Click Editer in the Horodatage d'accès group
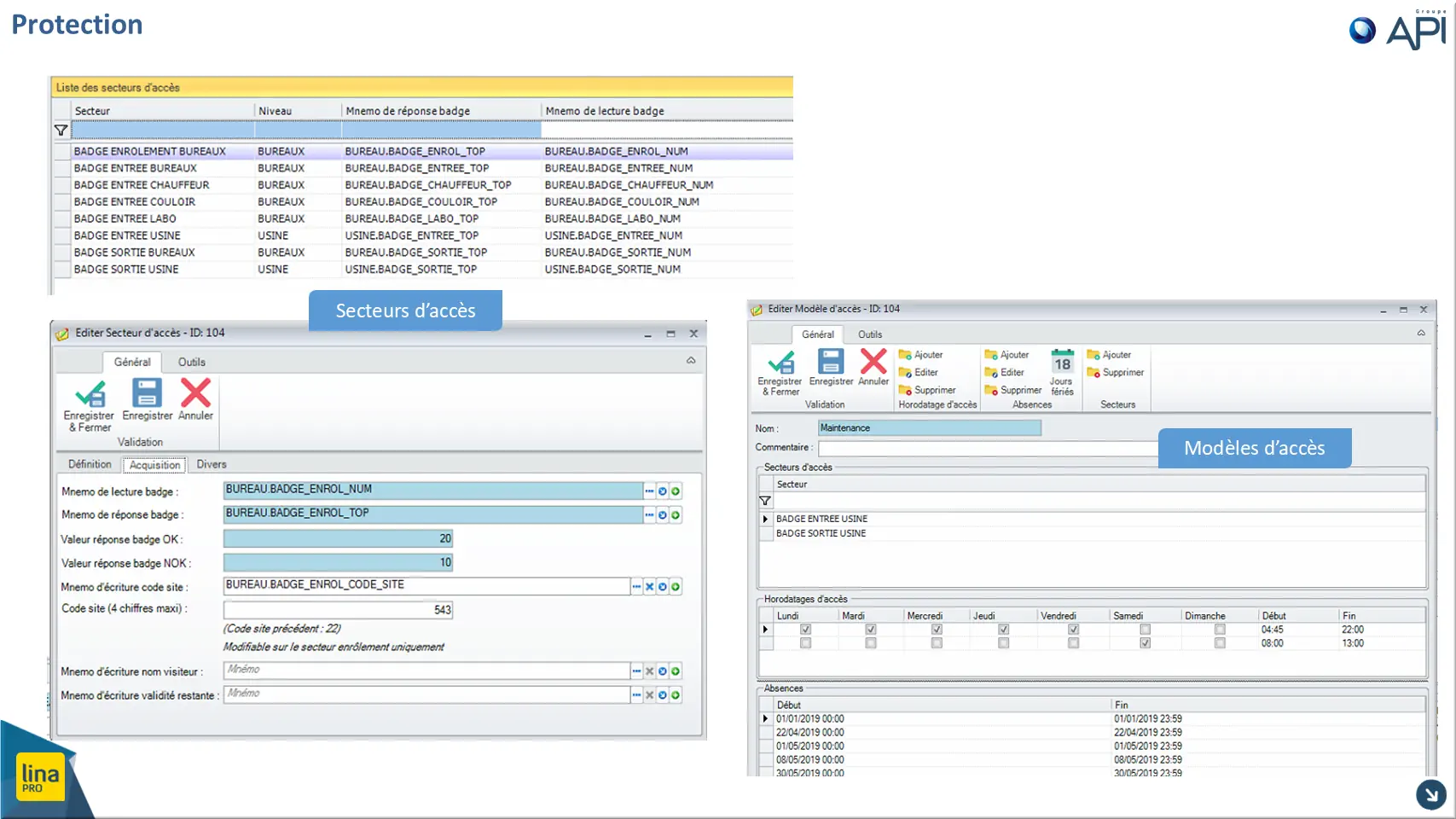1456x819 pixels. [918, 373]
